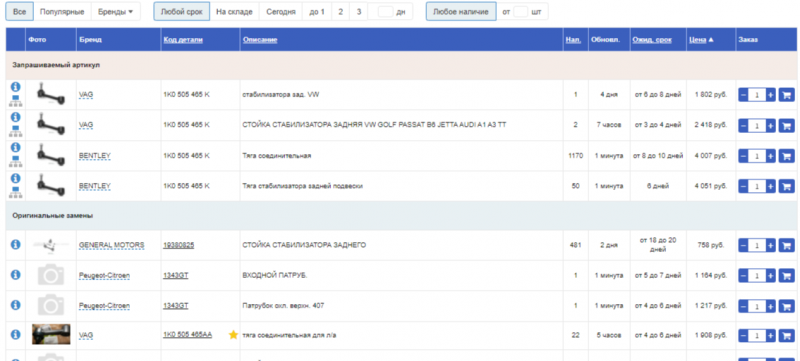800x361 pixels.
Task: Select the Любое наличие filter
Action: pos(461,11)
